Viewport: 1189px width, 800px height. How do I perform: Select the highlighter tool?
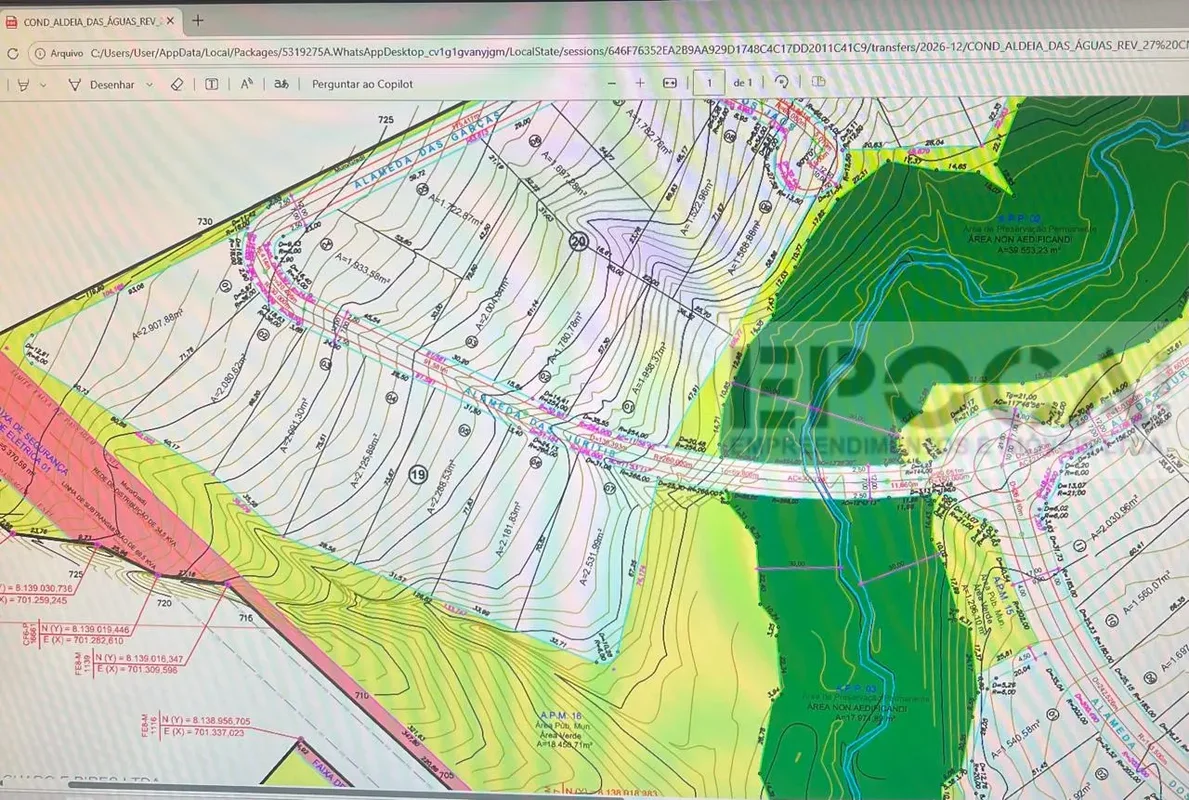[24, 85]
